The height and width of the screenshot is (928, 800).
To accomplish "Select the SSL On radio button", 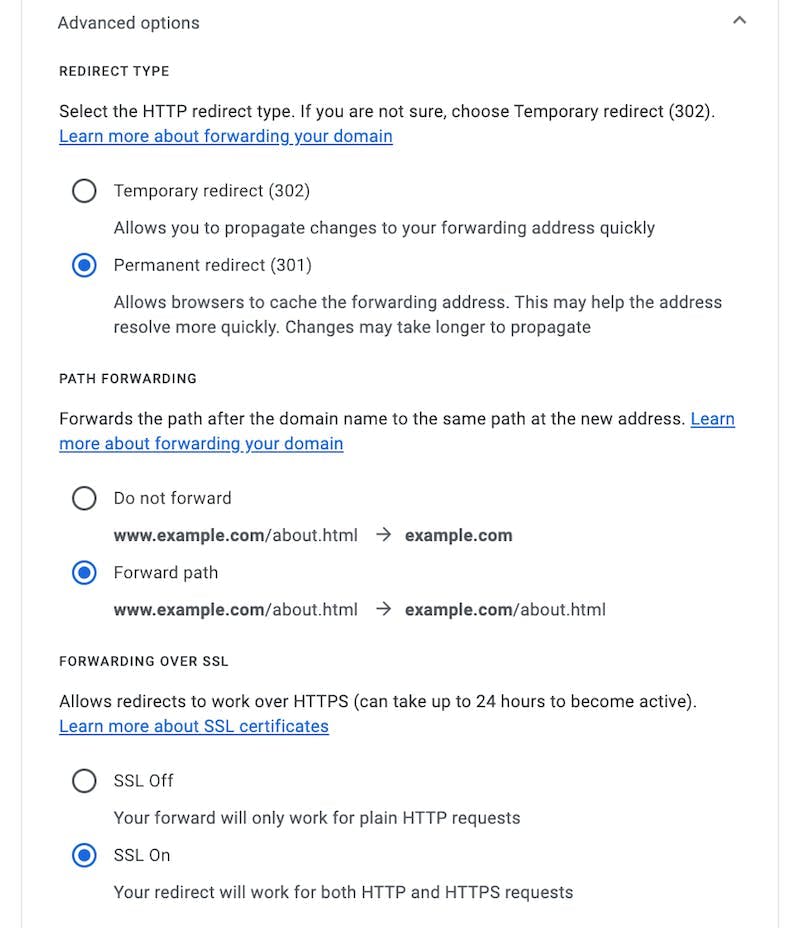I will (85, 855).
